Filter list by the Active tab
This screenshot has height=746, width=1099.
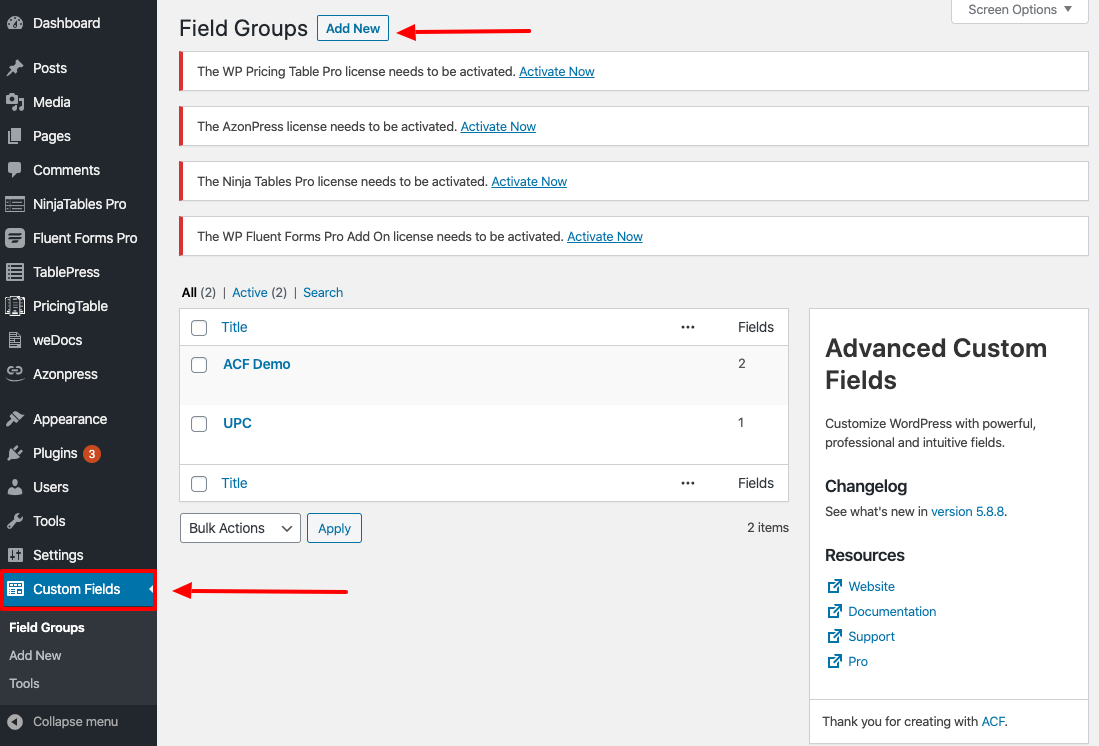[249, 292]
